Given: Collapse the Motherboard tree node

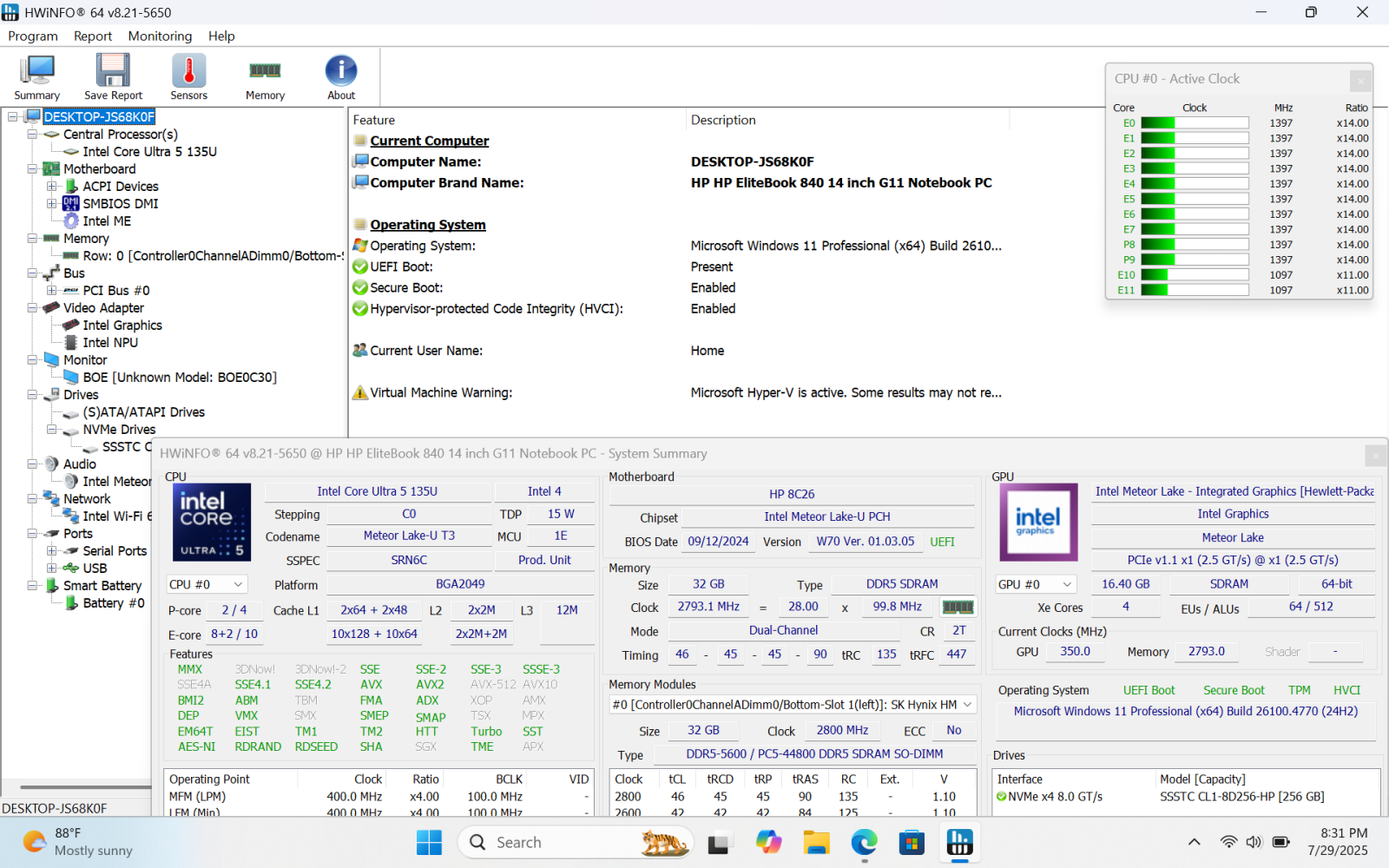Looking at the screenshot, I should (32, 169).
